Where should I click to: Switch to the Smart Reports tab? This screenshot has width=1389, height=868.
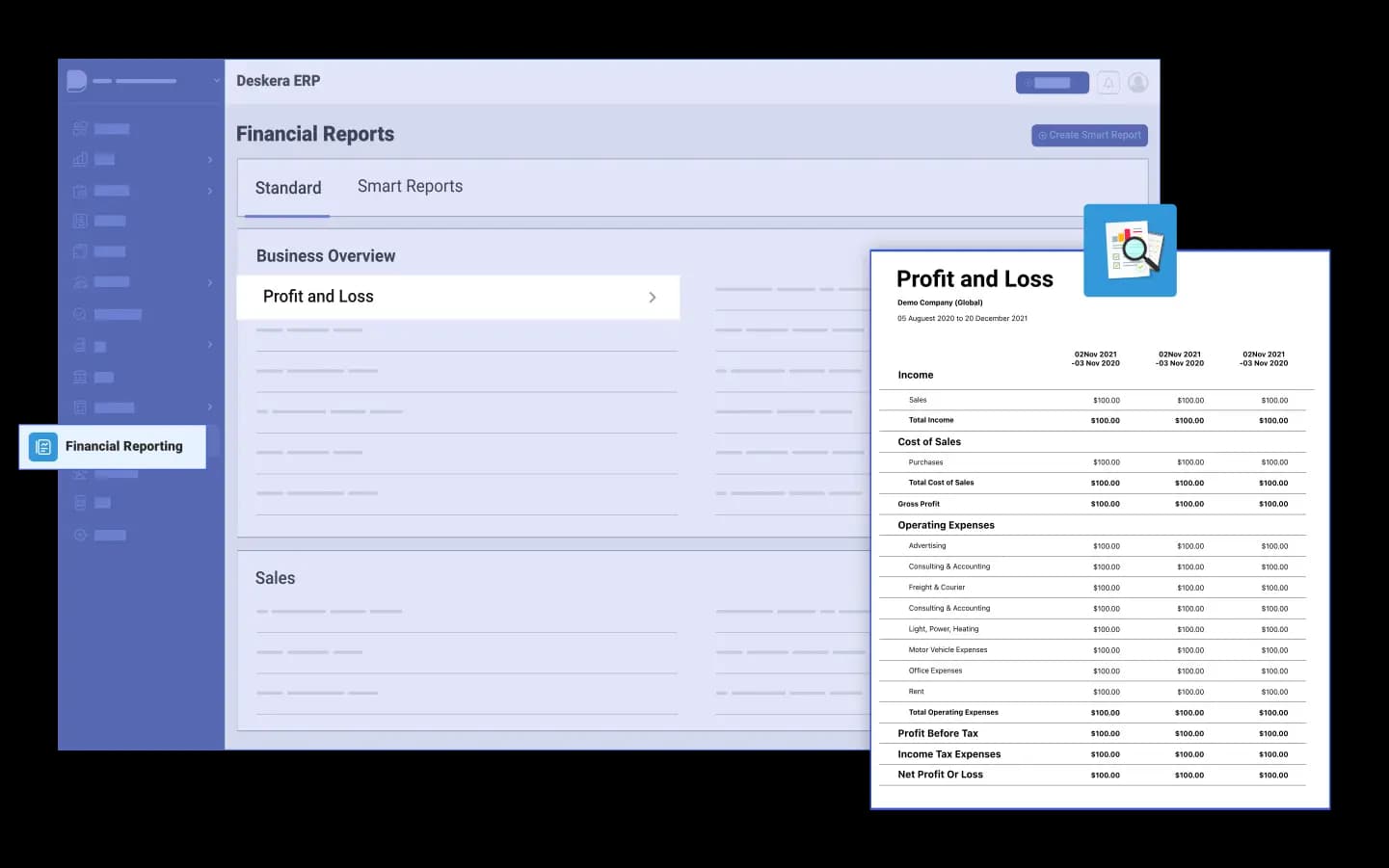click(x=410, y=187)
